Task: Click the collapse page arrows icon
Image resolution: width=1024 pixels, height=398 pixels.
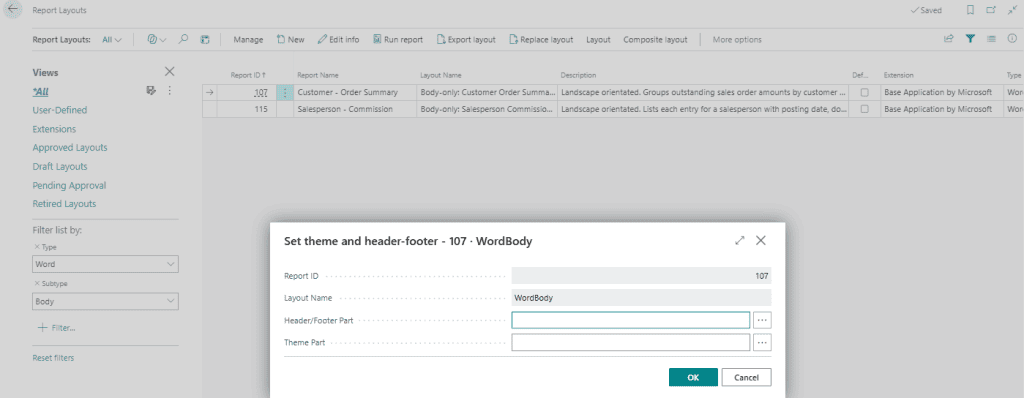Action: click(x=1012, y=10)
